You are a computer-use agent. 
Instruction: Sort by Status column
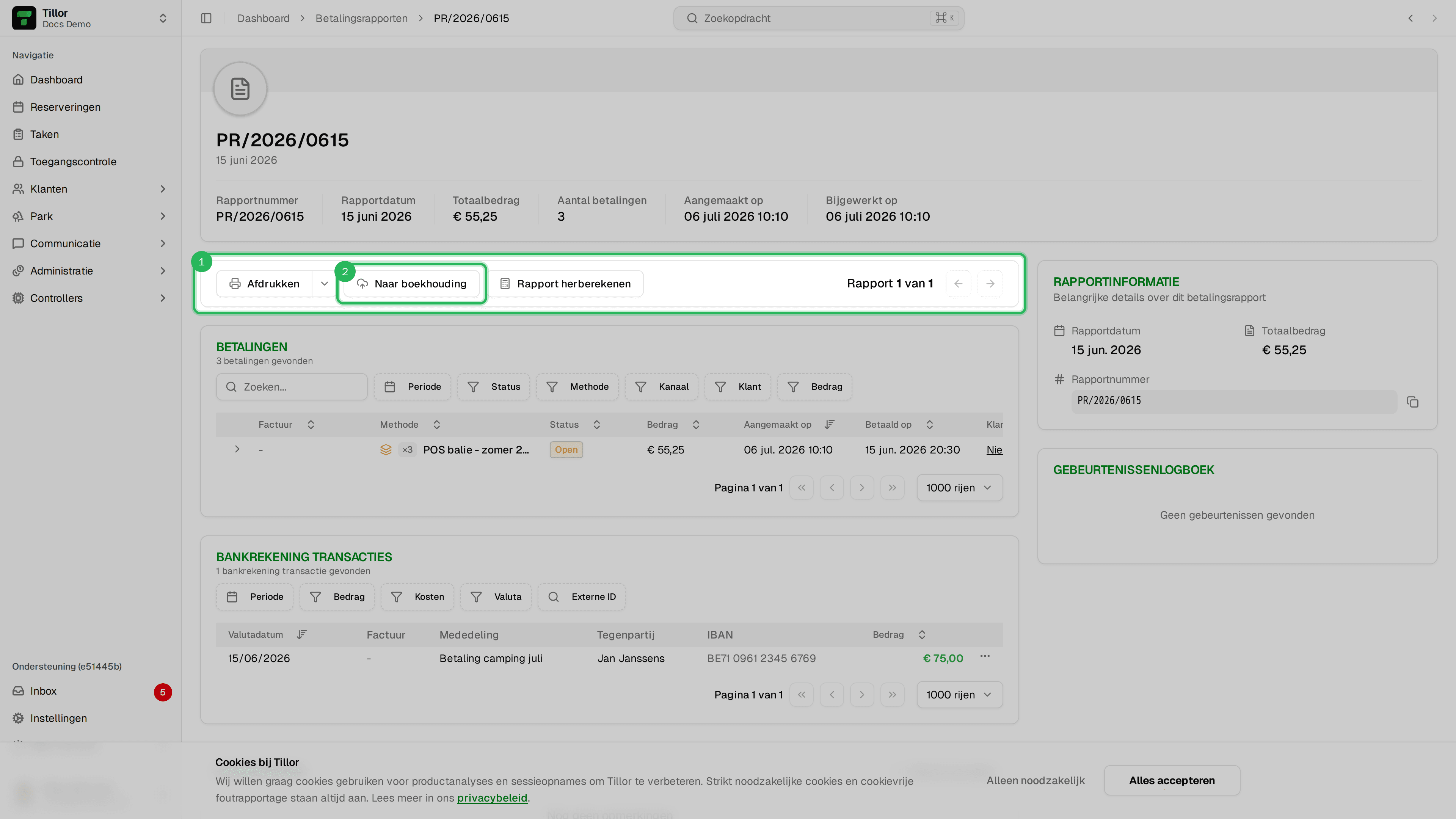click(575, 425)
